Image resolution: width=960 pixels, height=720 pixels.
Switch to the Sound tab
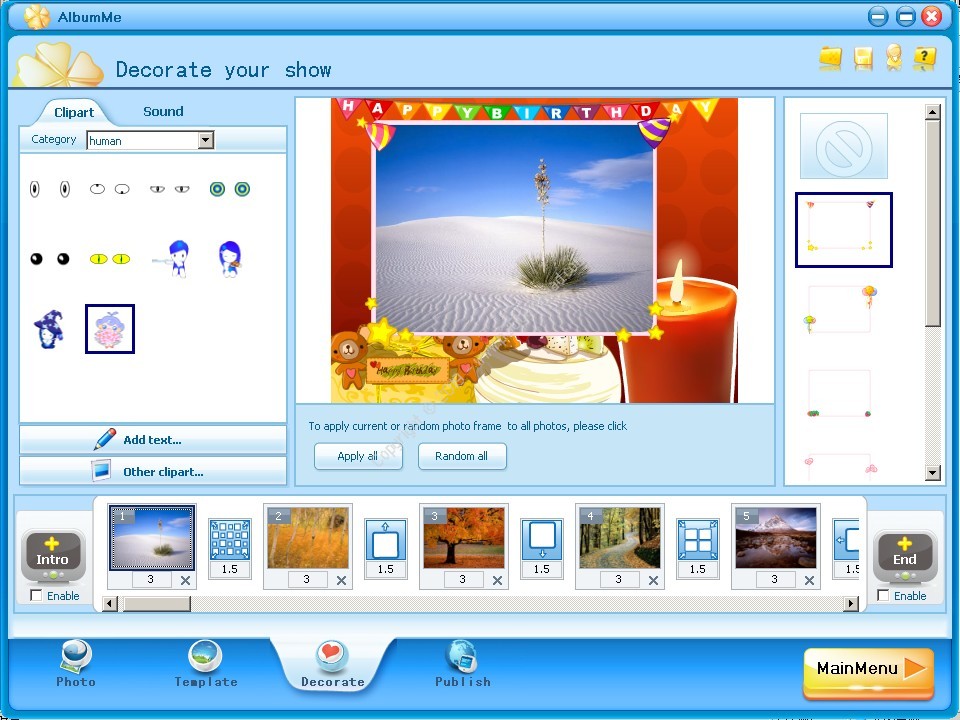coord(163,111)
